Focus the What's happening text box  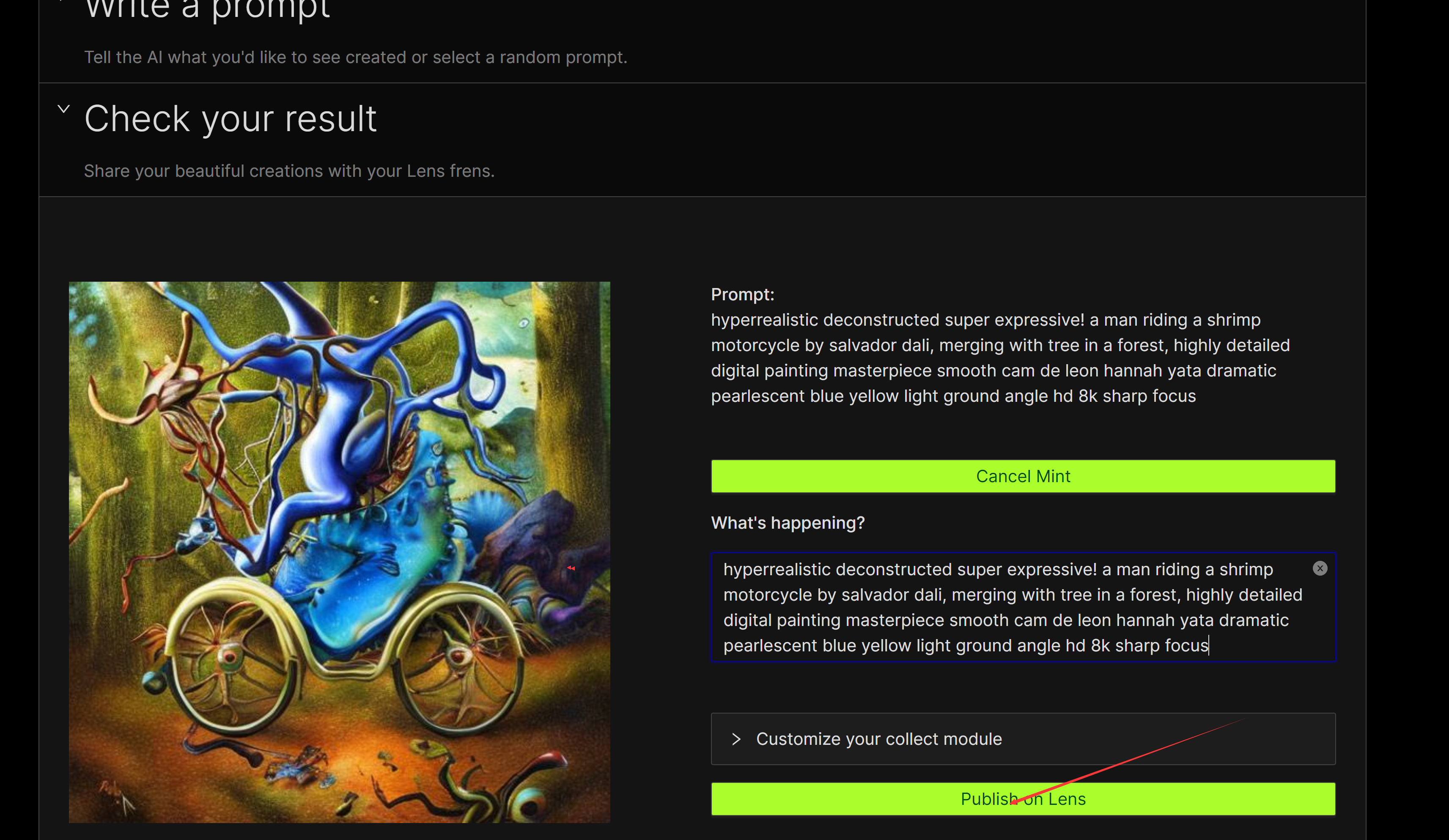coord(1023,607)
